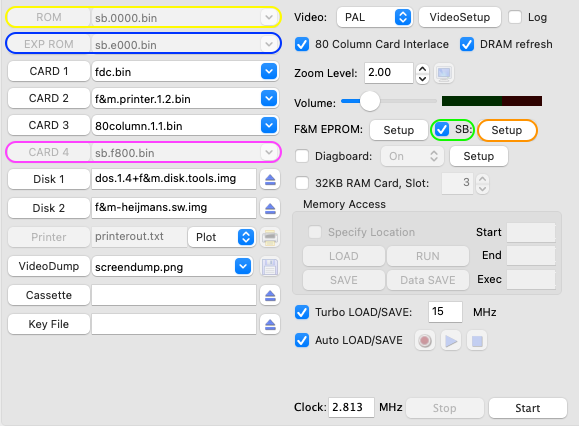Image resolution: width=579 pixels, height=426 pixels.
Task: Toggle the Log checkbox
Action: pos(515,17)
